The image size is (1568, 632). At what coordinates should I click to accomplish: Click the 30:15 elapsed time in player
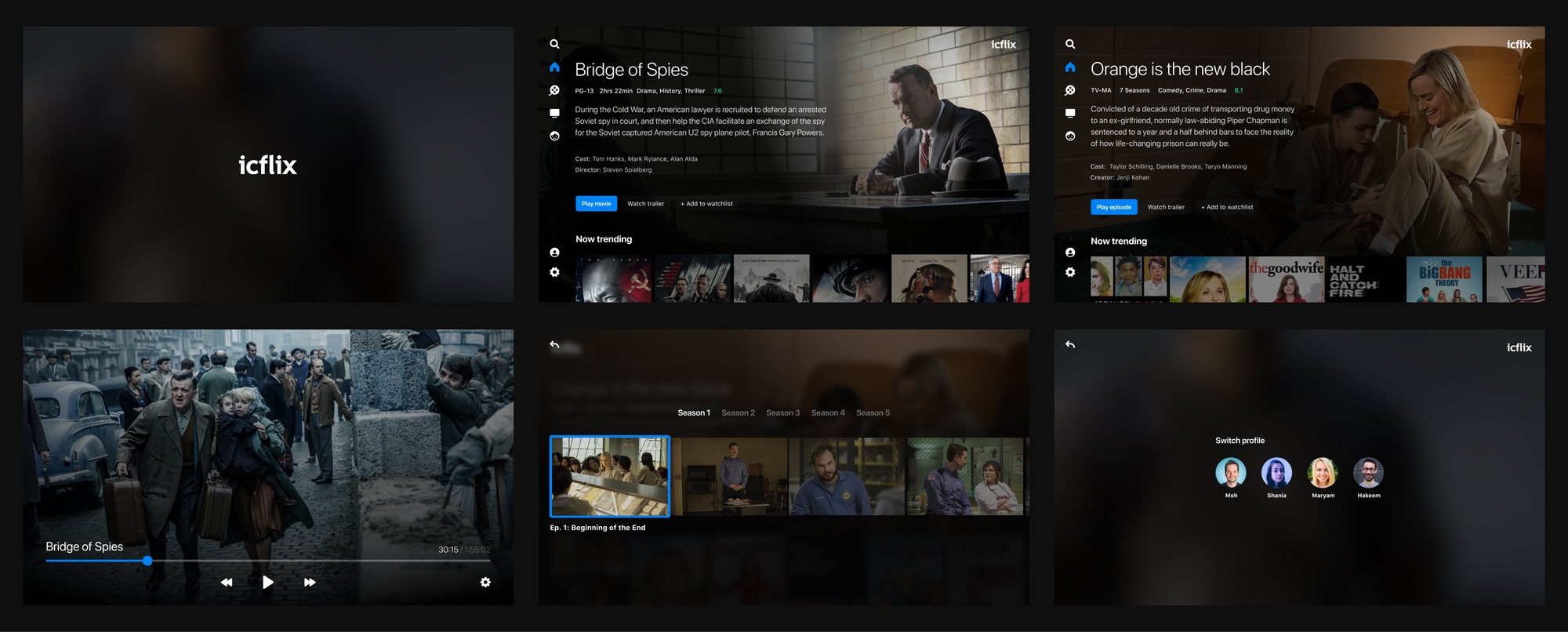(x=448, y=550)
